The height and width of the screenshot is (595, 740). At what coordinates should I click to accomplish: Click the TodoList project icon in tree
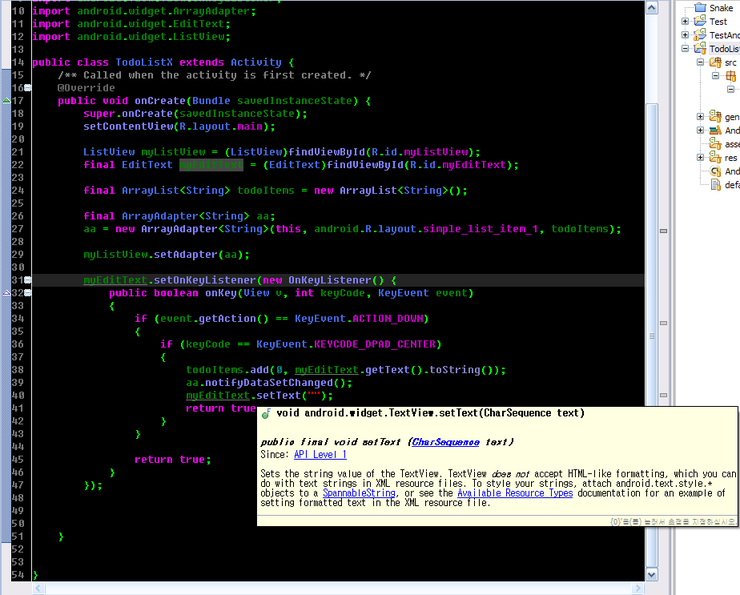click(700, 48)
